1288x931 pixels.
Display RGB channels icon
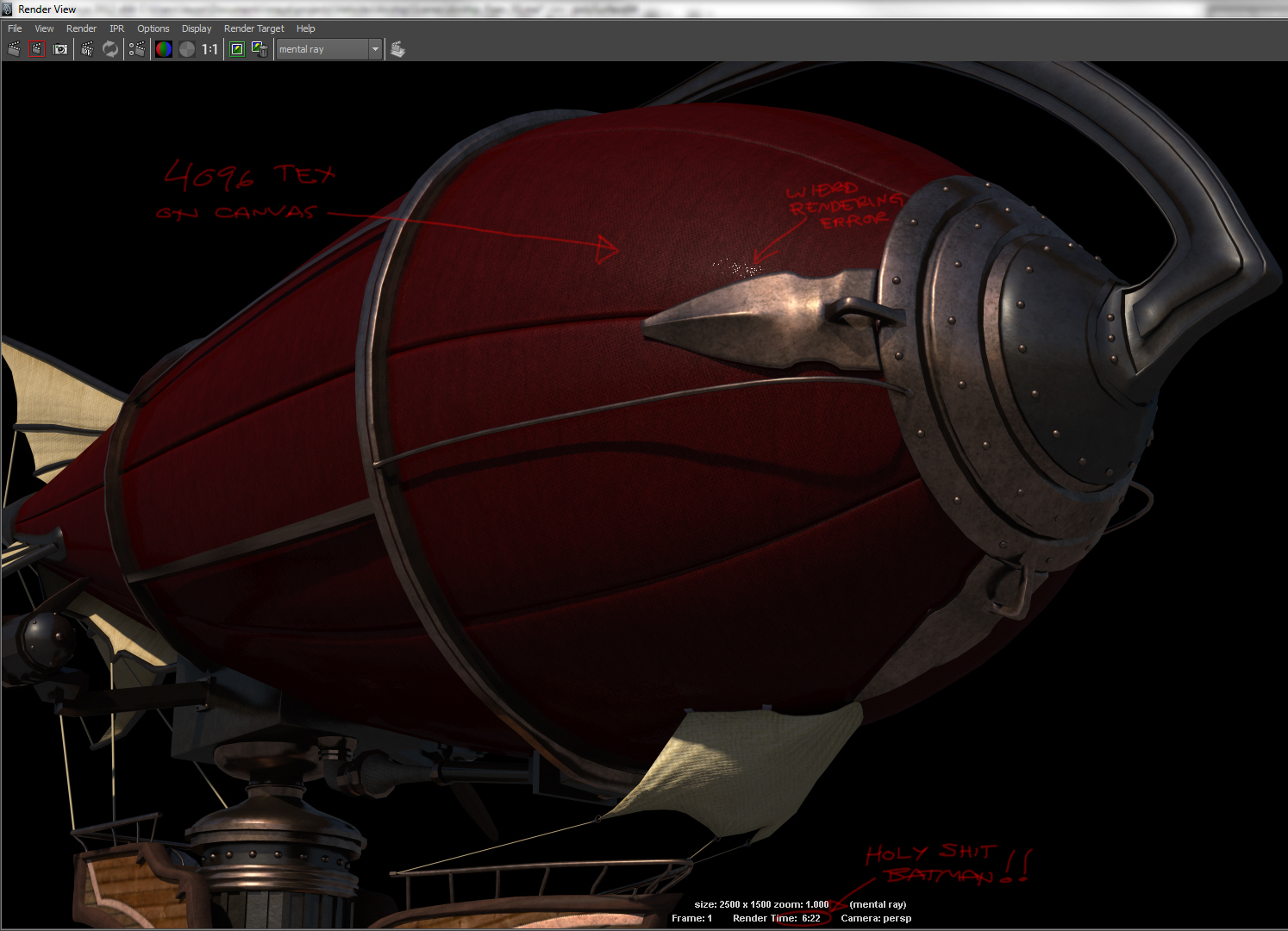[164, 49]
